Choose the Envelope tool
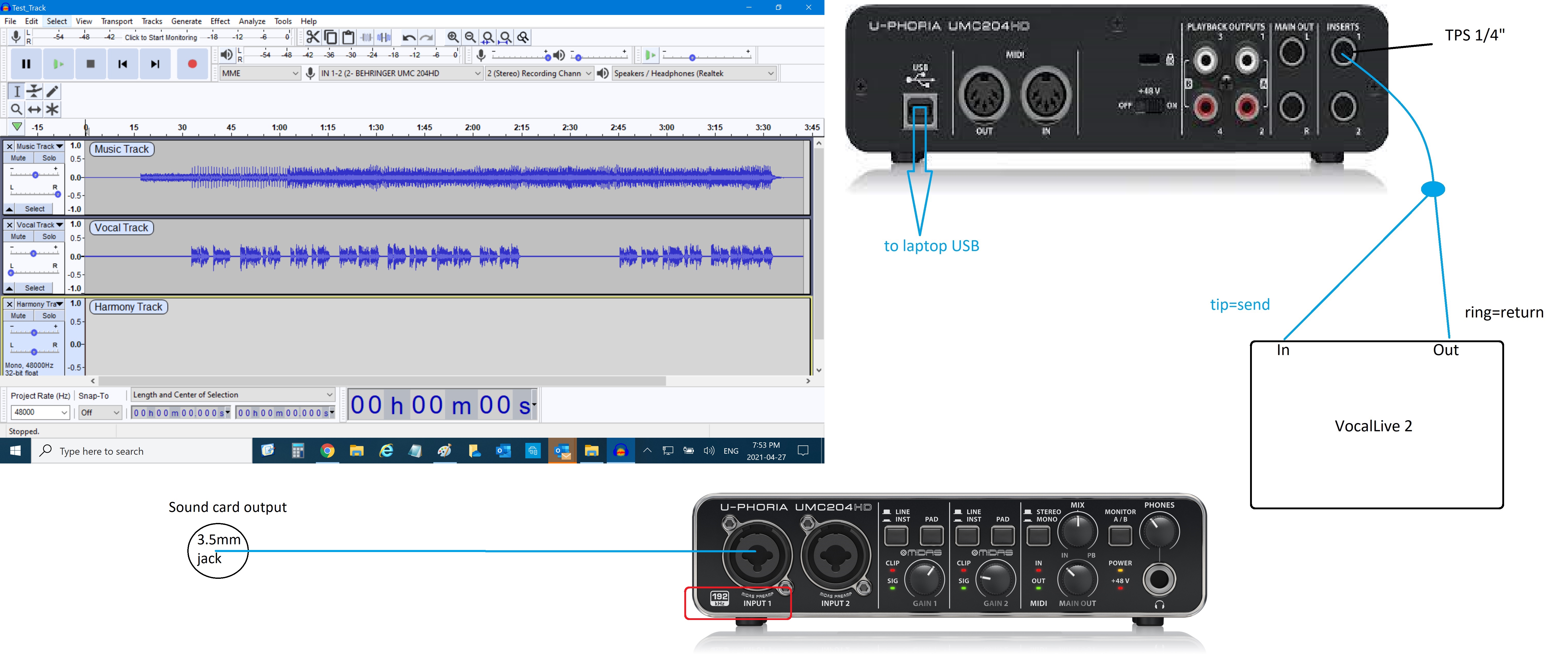This screenshot has height=654, width=1568. (x=34, y=91)
